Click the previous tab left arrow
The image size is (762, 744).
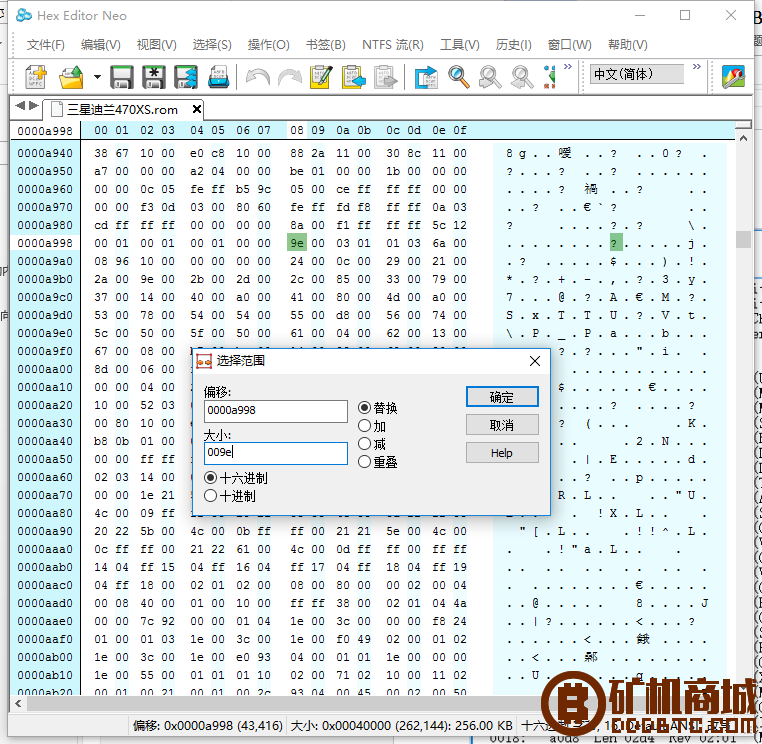[20, 105]
